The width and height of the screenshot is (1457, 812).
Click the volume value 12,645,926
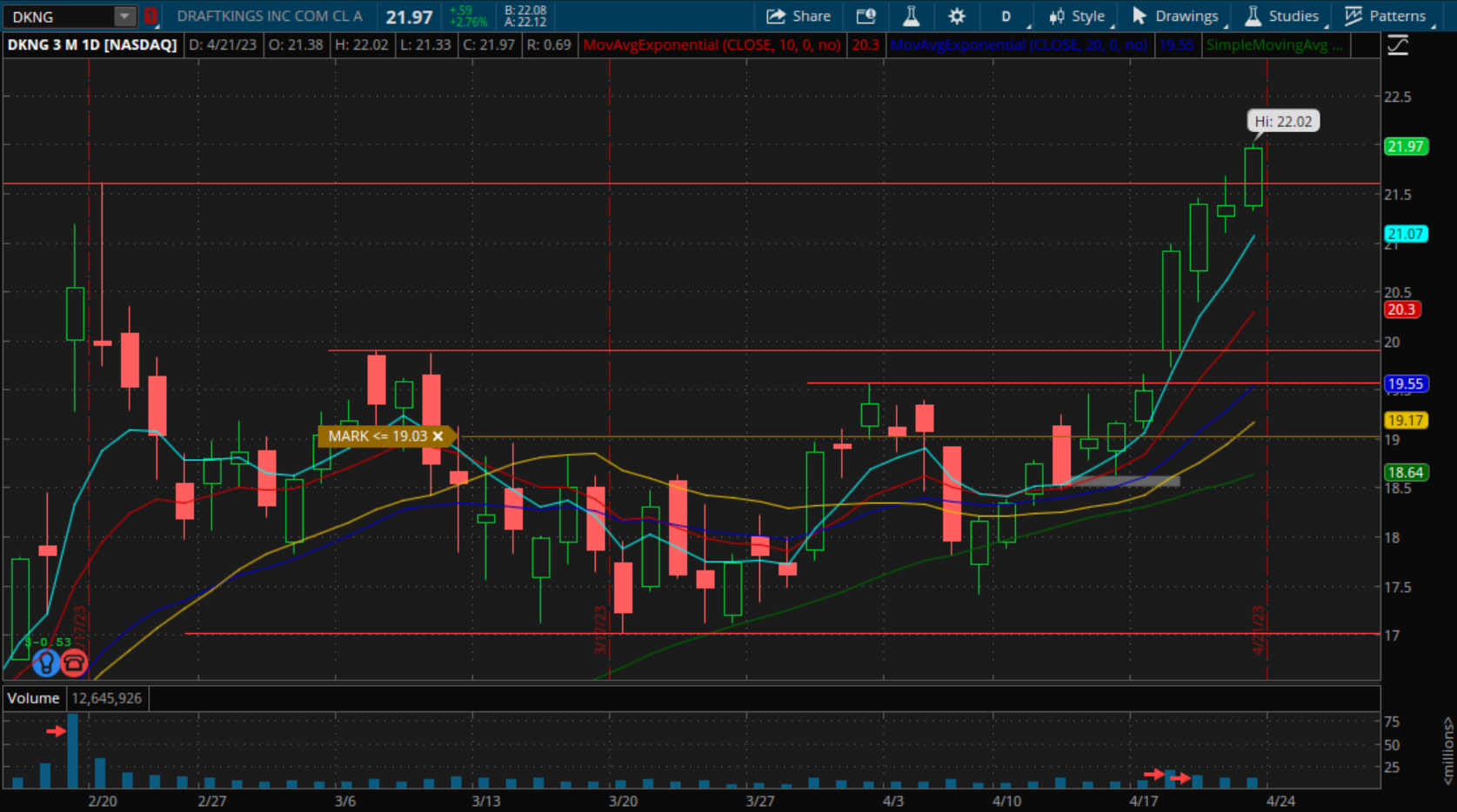pos(106,698)
